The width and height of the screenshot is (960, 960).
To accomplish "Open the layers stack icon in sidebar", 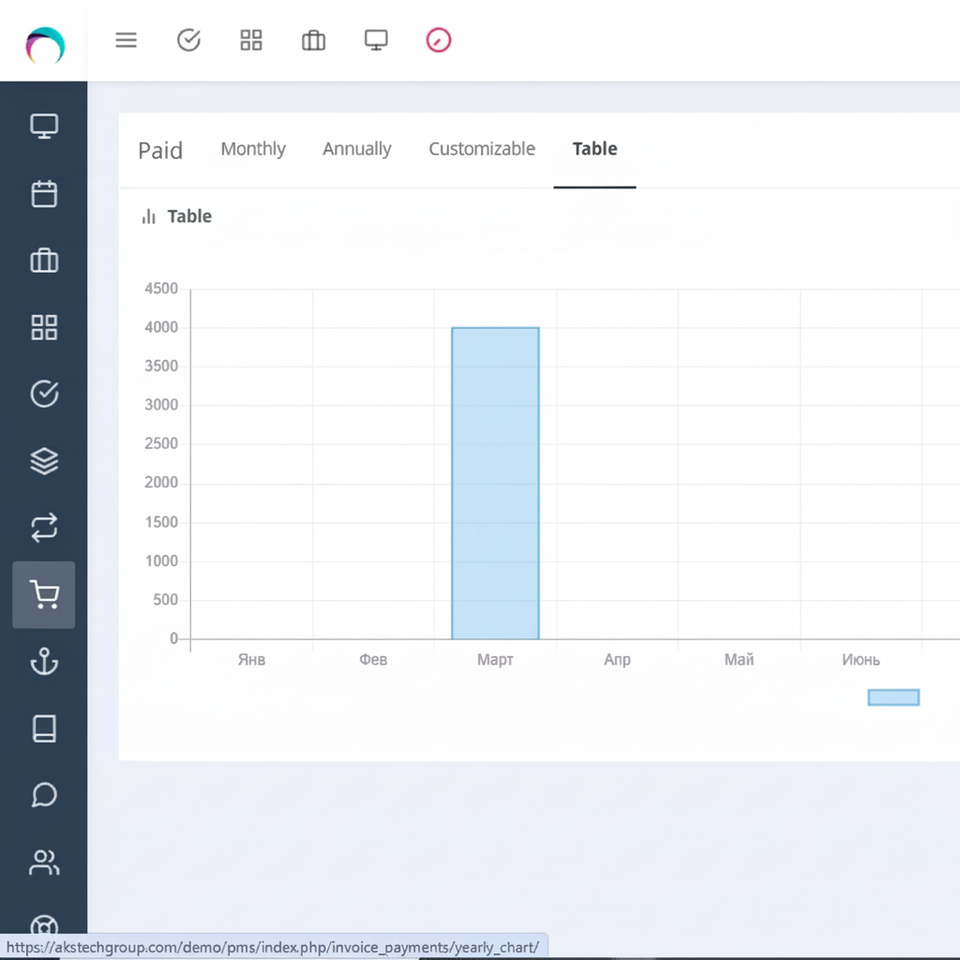I will (44, 461).
